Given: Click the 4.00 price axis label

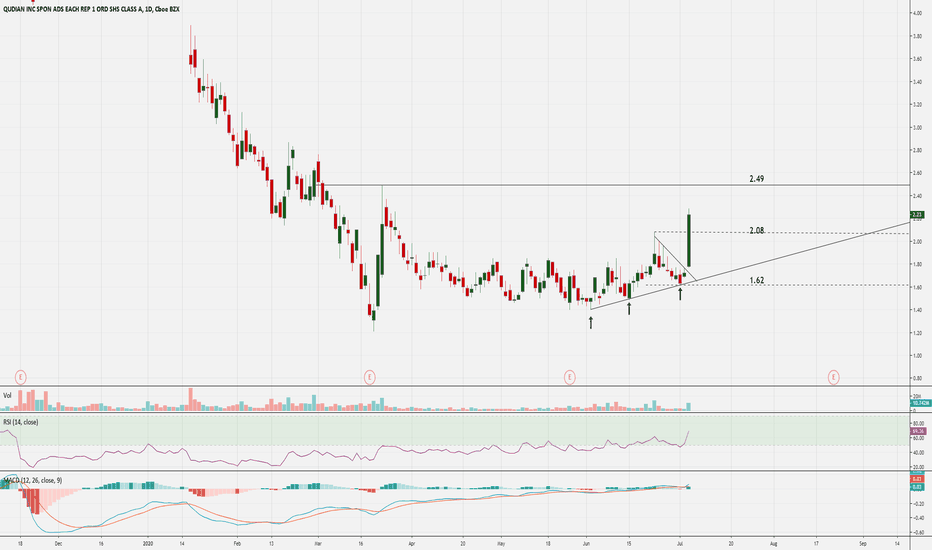Looking at the screenshot, I should (x=917, y=13).
